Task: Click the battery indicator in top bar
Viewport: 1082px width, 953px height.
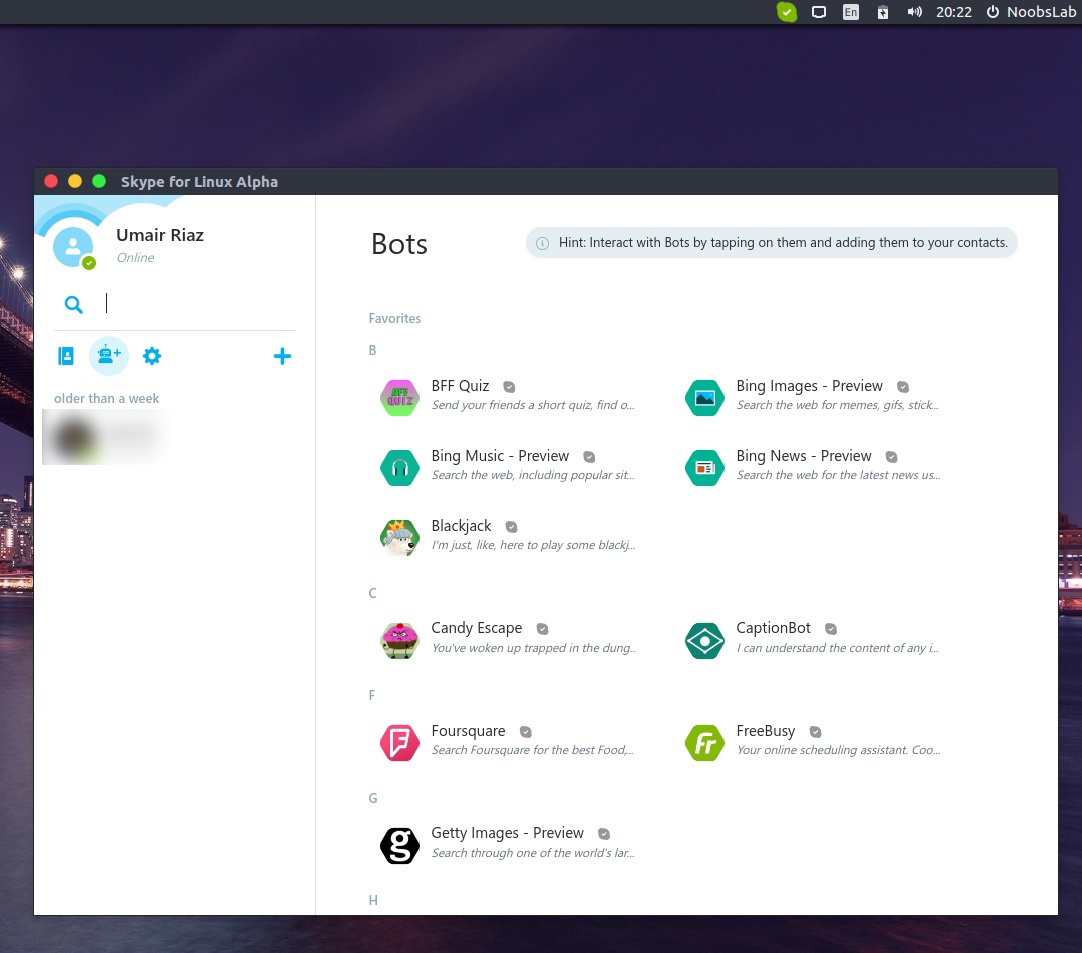Action: click(x=883, y=12)
